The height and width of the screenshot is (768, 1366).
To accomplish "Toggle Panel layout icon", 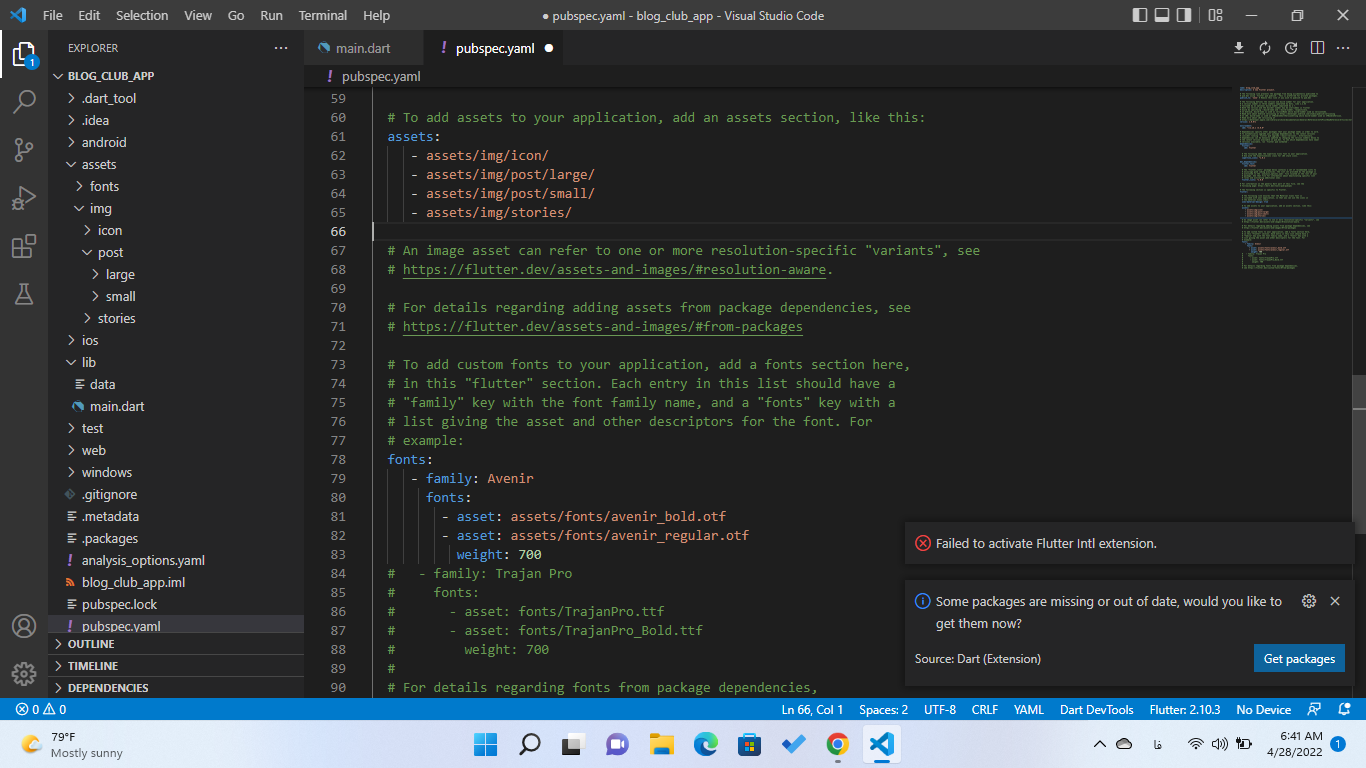I will (1162, 15).
